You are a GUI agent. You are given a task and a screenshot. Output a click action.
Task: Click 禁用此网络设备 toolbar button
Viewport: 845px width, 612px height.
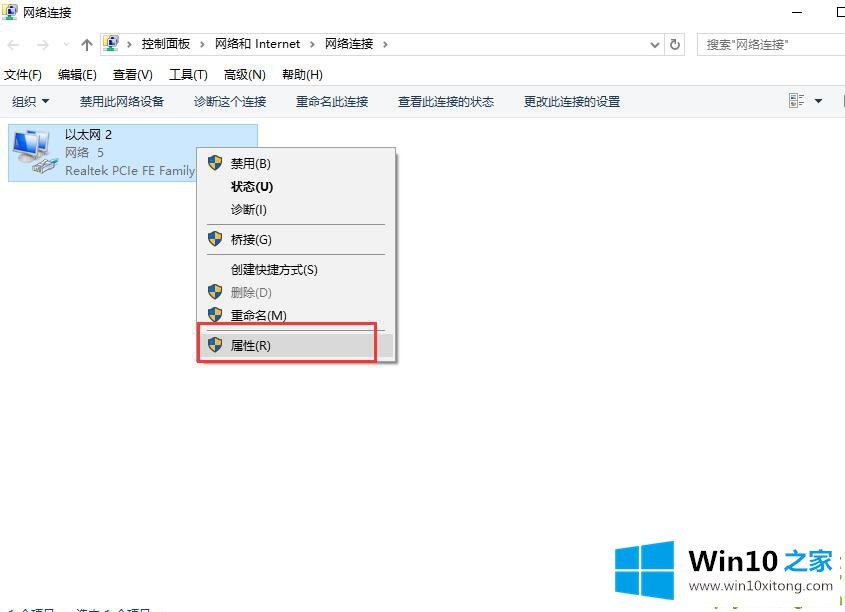pyautogui.click(x=122, y=101)
